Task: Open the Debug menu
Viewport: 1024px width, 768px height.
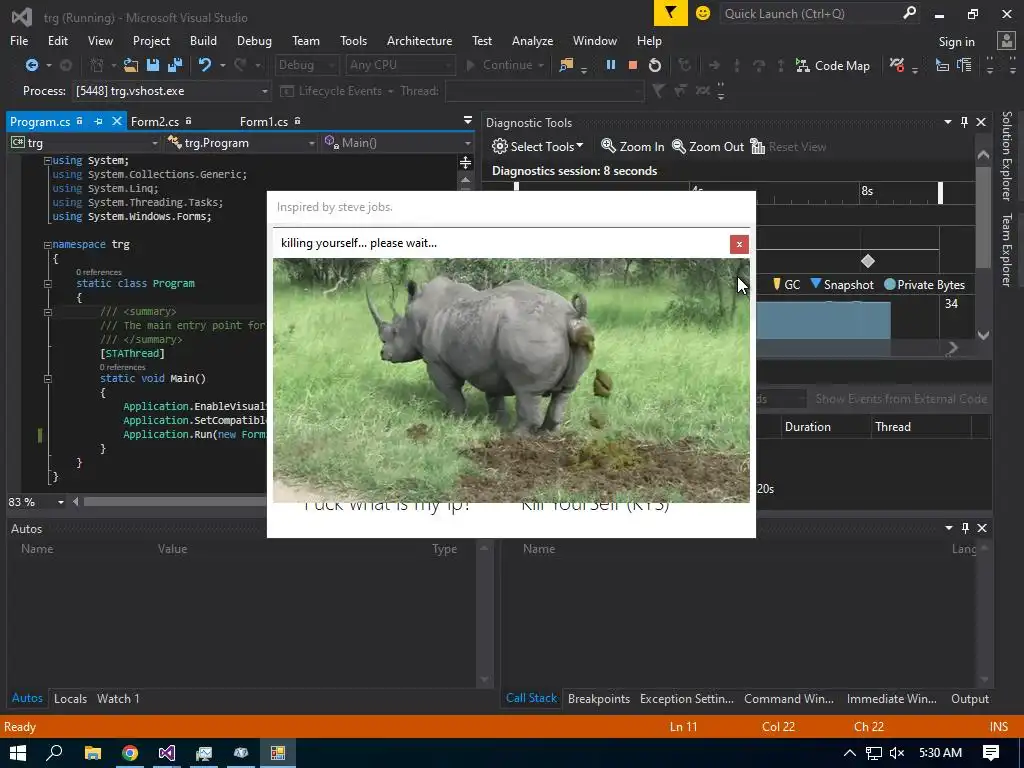Action: 254,41
